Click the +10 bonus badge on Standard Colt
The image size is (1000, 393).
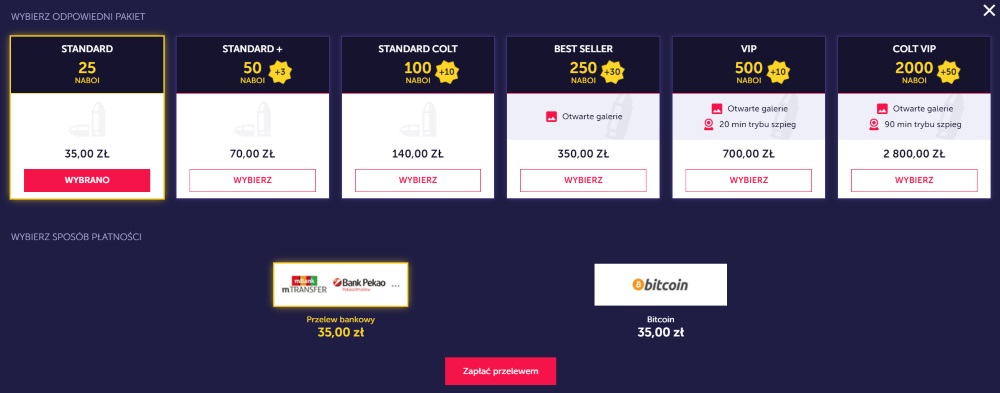click(446, 72)
